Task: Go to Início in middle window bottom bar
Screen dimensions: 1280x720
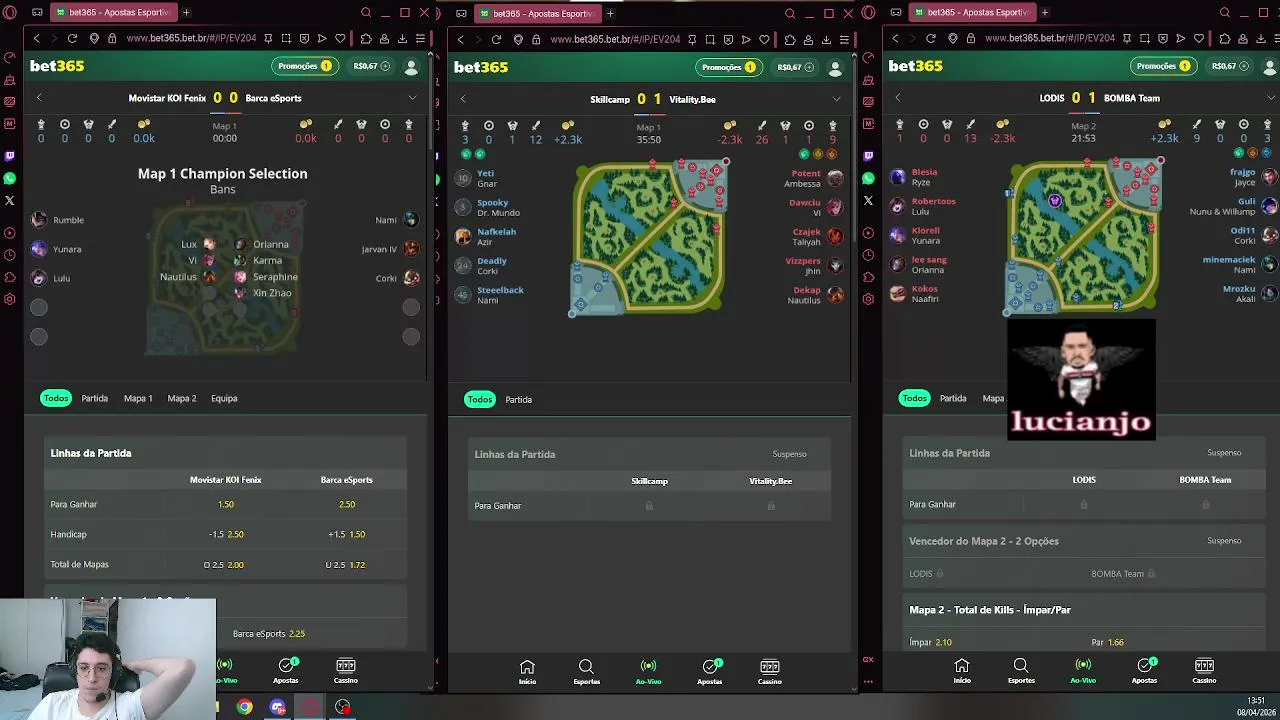Action: tap(527, 671)
